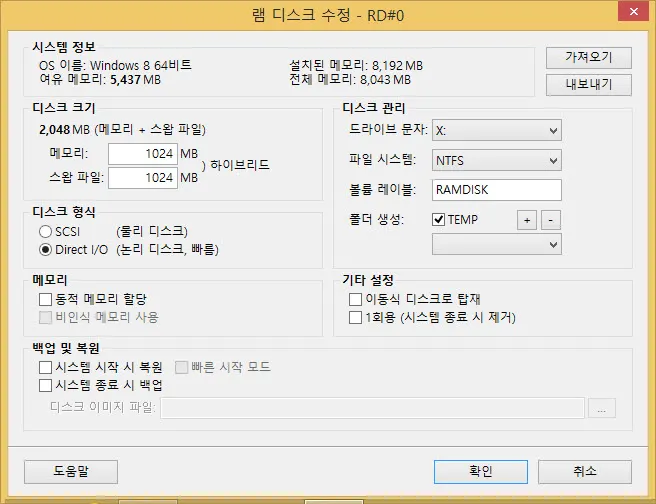Expand the NTFS file system dropdown
656x504 pixels.
coord(496,160)
